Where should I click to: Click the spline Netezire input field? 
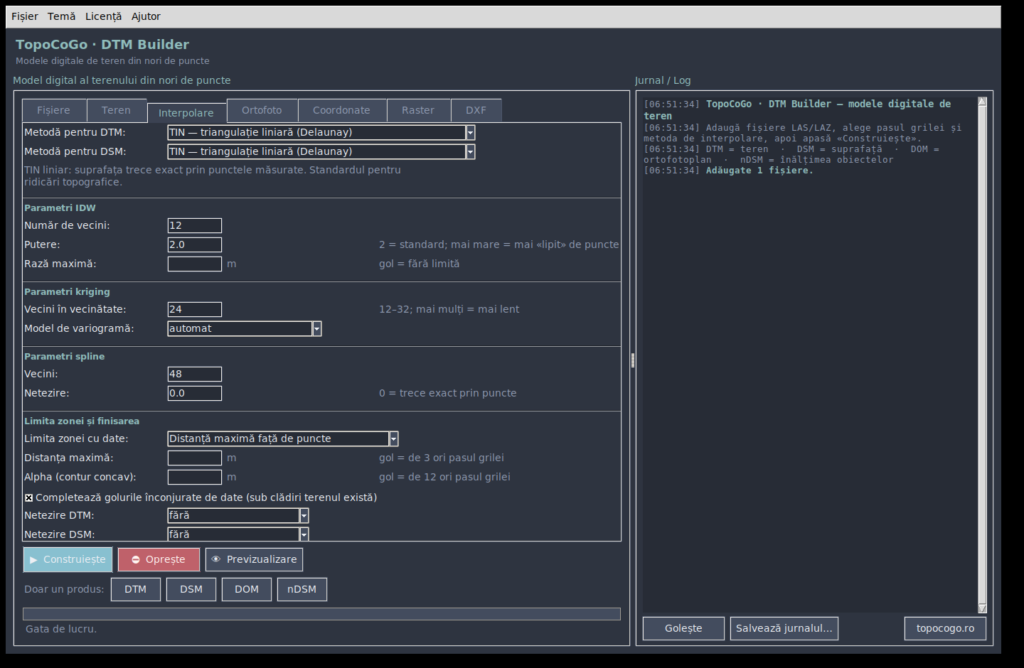(x=195, y=393)
